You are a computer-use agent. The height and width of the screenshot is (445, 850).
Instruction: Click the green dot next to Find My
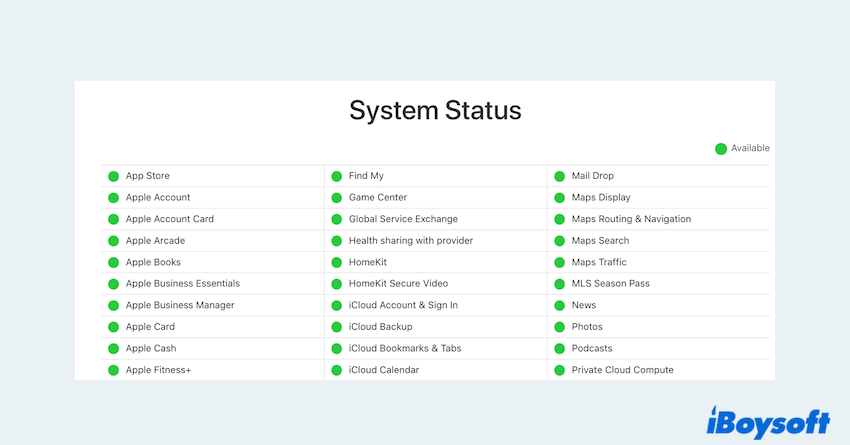point(337,176)
